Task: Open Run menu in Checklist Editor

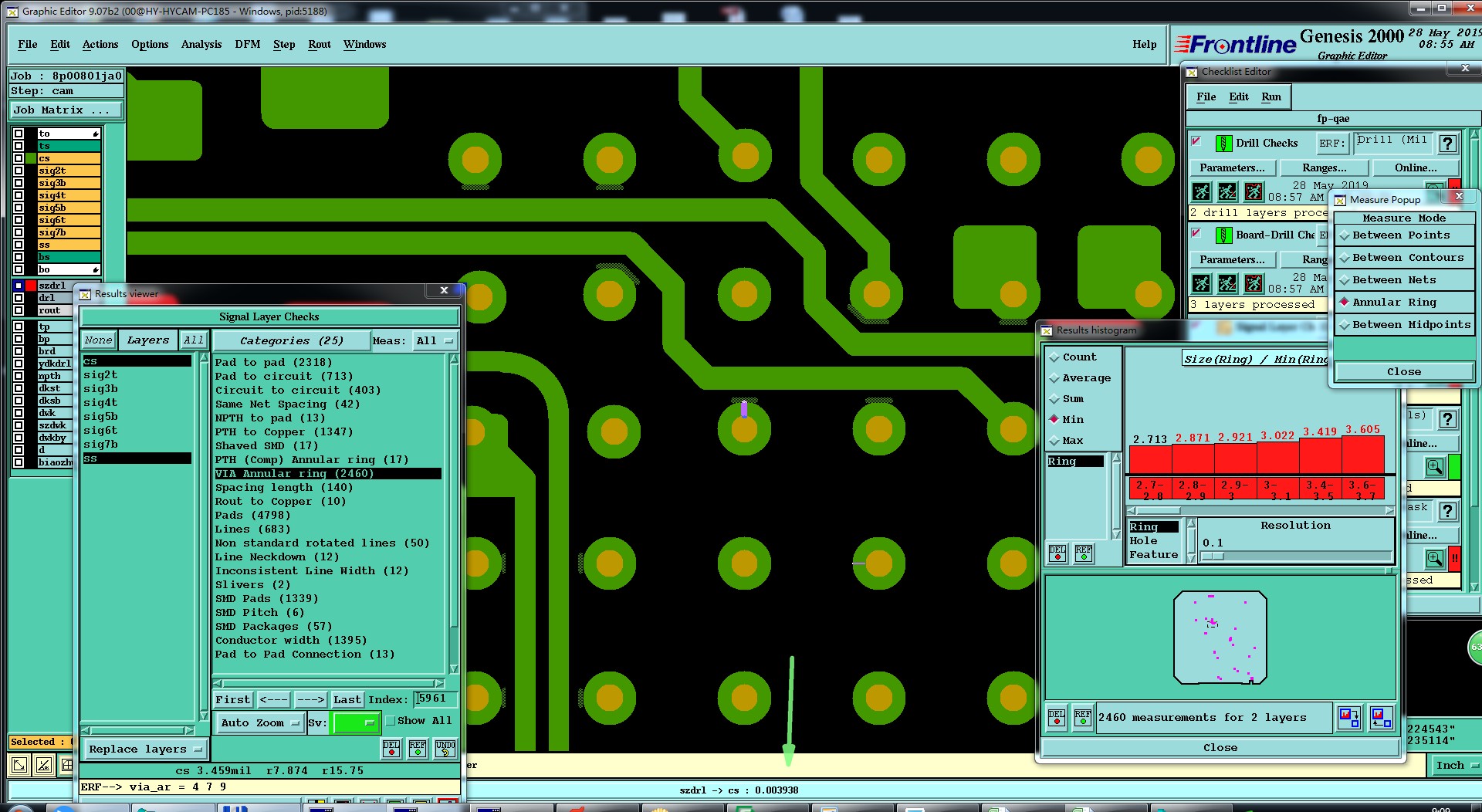Action: pyautogui.click(x=1271, y=96)
